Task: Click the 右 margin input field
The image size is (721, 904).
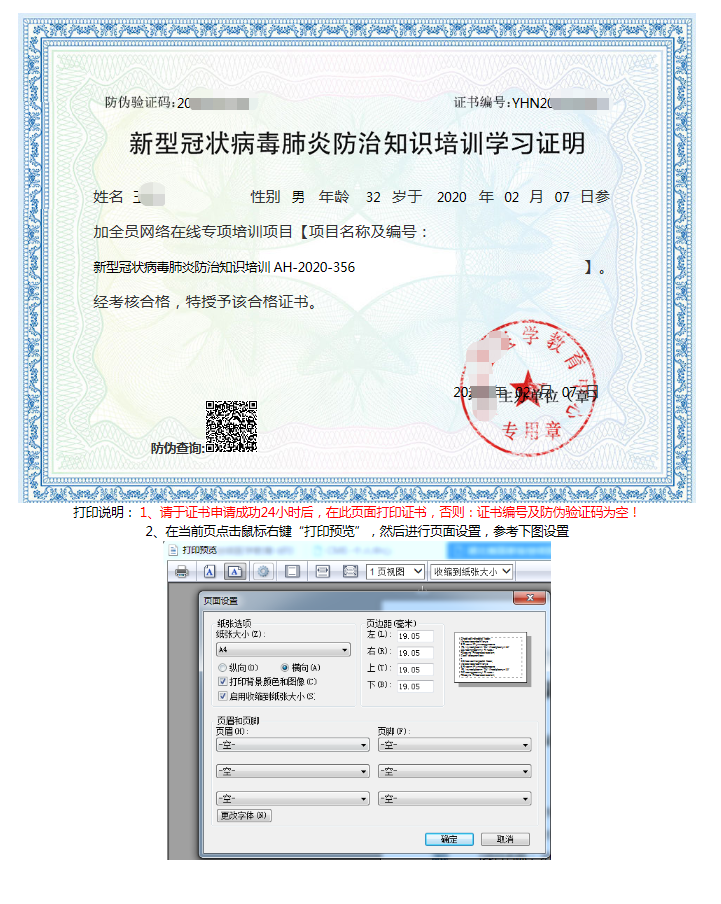Action: (x=415, y=653)
